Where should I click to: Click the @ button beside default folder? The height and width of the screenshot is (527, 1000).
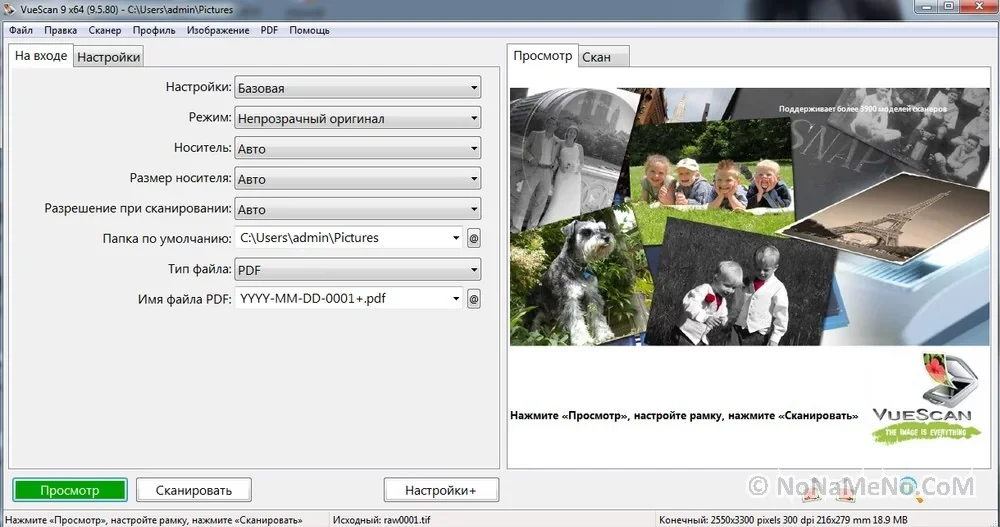click(x=474, y=238)
